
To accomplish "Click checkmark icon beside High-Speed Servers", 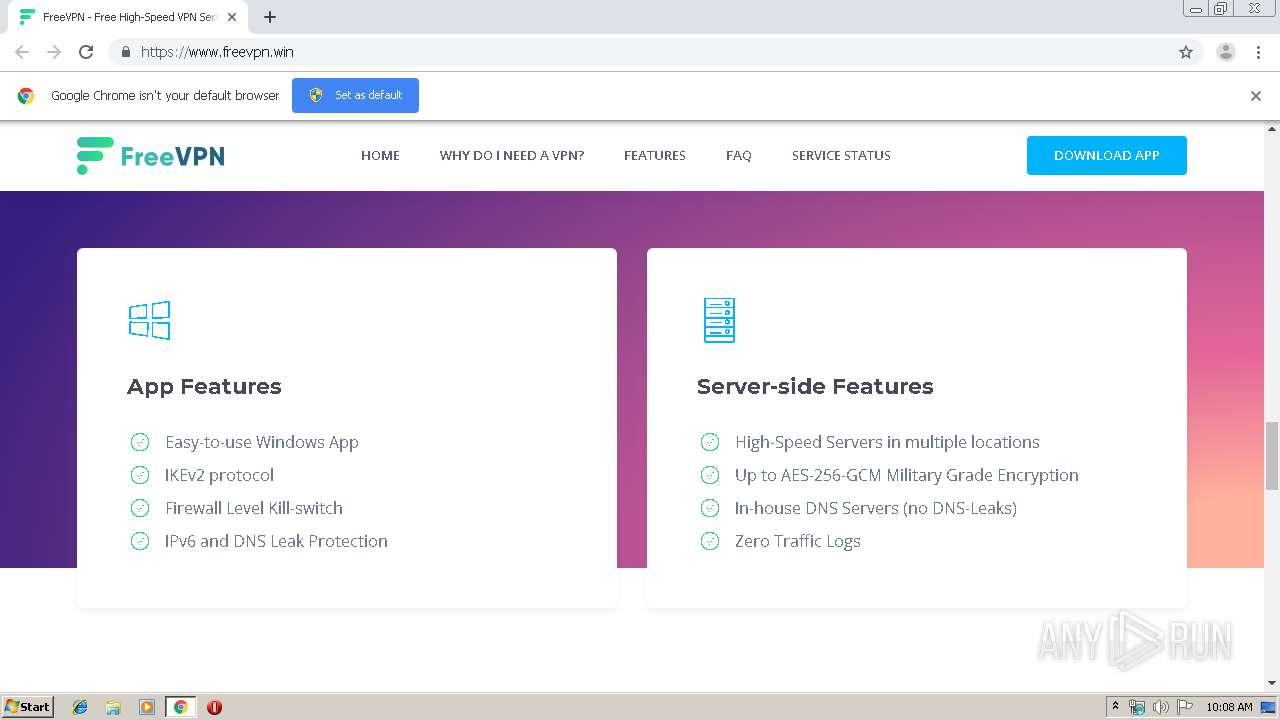I will click(x=710, y=442).
